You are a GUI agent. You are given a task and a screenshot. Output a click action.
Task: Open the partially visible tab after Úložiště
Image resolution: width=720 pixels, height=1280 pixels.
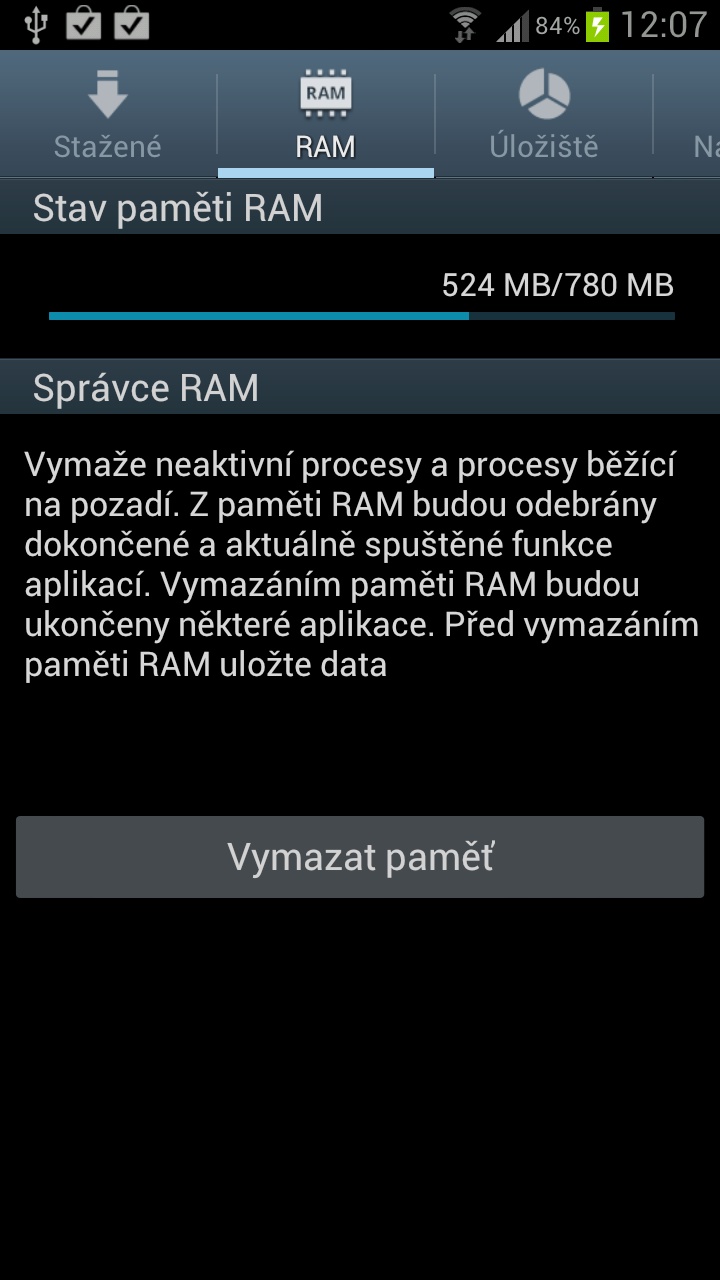(x=687, y=114)
